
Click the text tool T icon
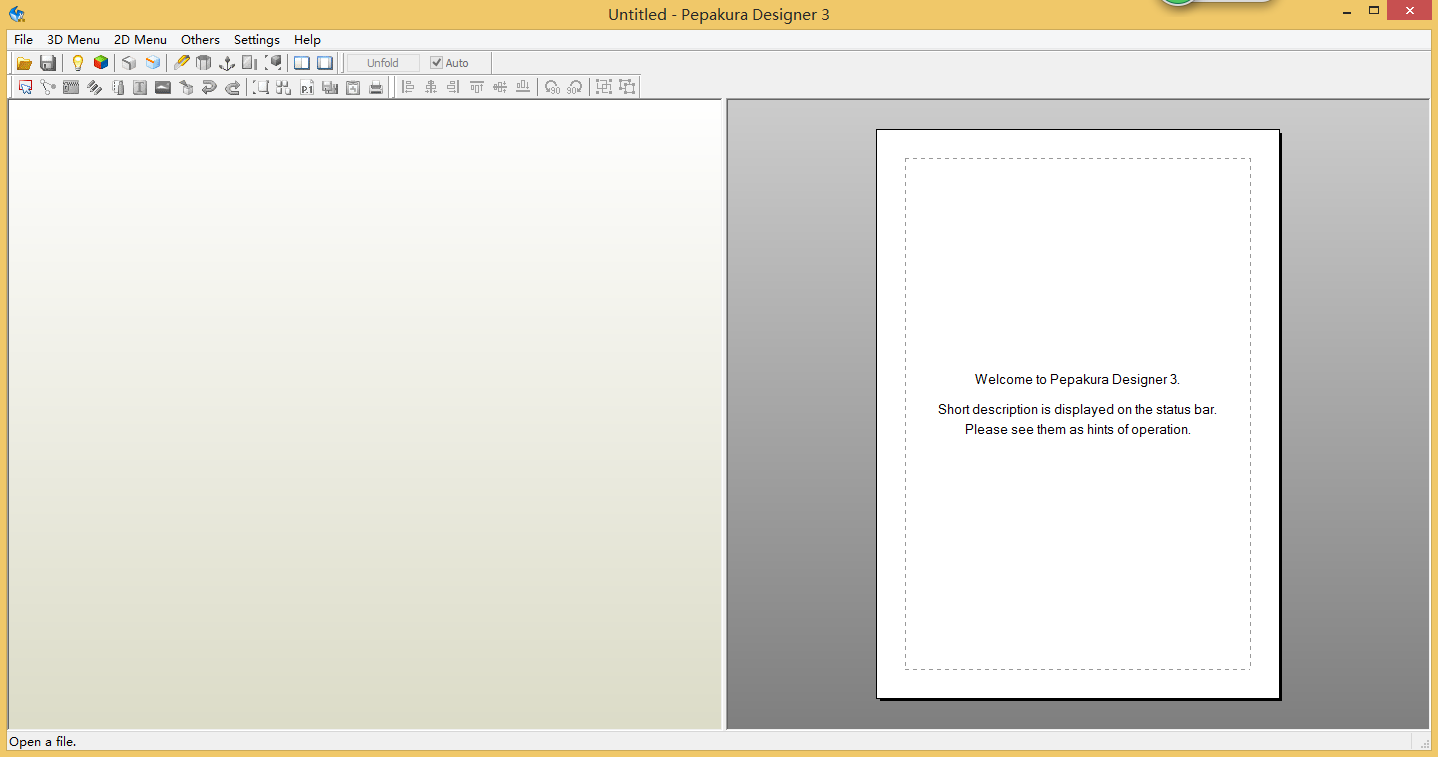pos(140,87)
